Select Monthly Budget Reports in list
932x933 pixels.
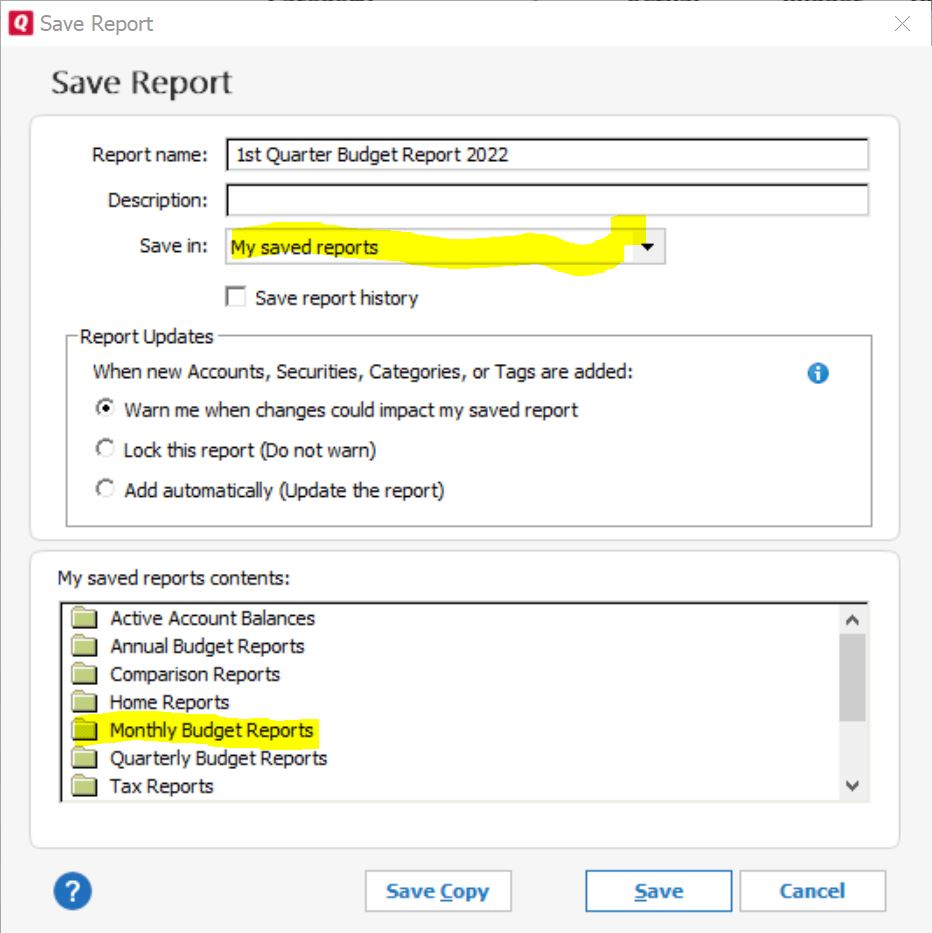click(211, 730)
